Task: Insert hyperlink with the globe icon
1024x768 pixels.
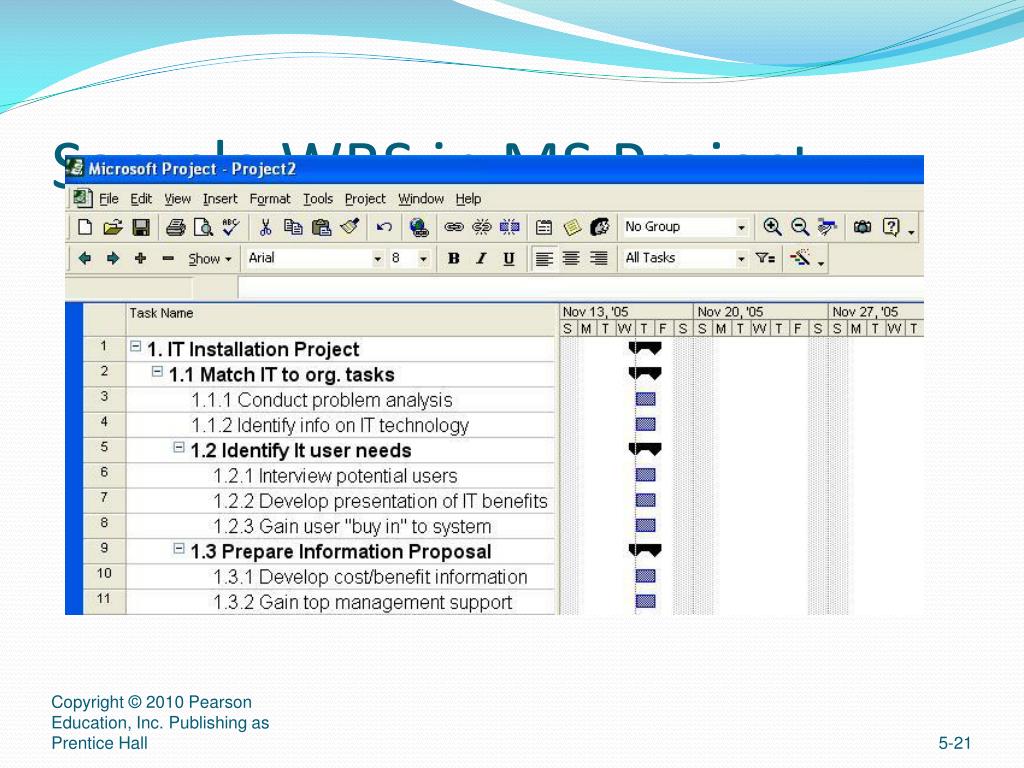Action: 419,227
